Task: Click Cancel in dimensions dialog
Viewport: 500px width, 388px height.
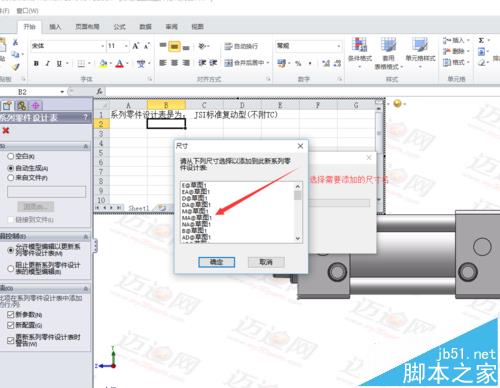Action: 266,262
